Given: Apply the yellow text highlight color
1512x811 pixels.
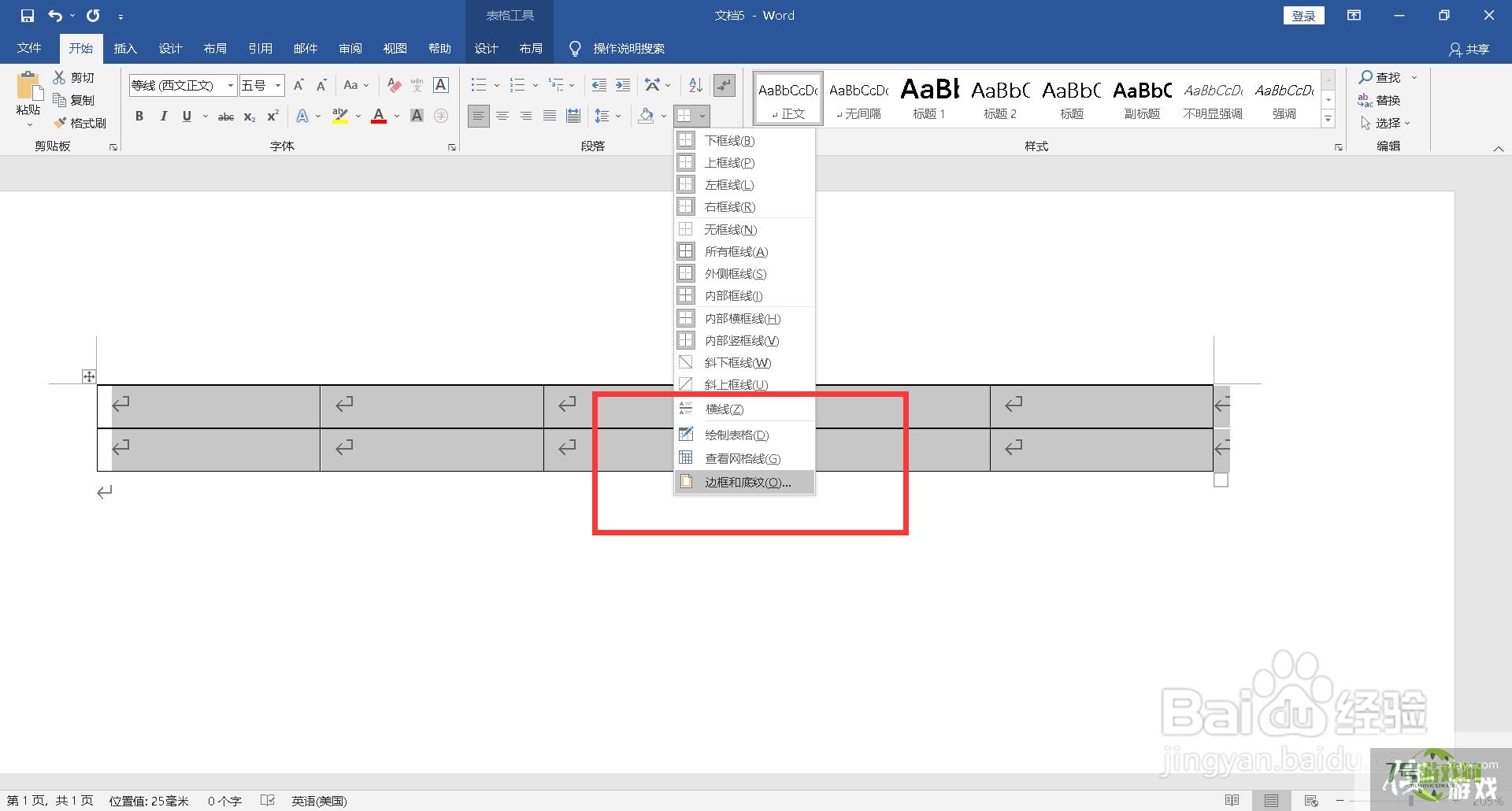Looking at the screenshot, I should tap(340, 117).
